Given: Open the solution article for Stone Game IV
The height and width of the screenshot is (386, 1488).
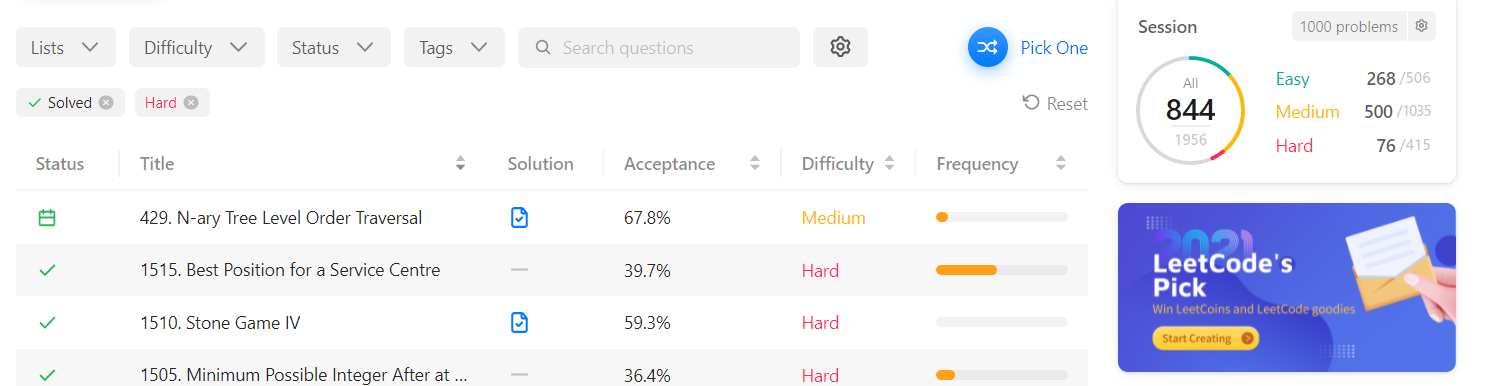Looking at the screenshot, I should [519, 322].
